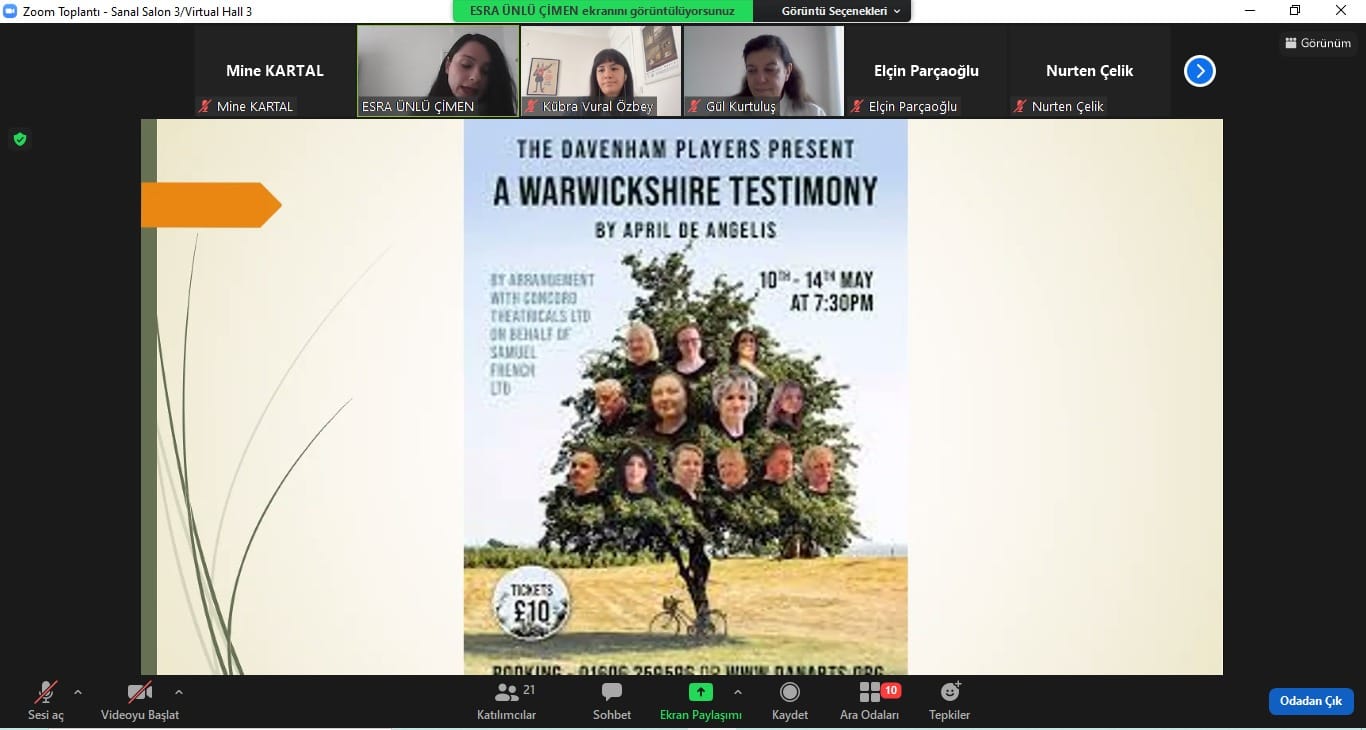Click the Zoom app icon in title bar
Image resolution: width=1366 pixels, height=730 pixels.
coord(10,10)
